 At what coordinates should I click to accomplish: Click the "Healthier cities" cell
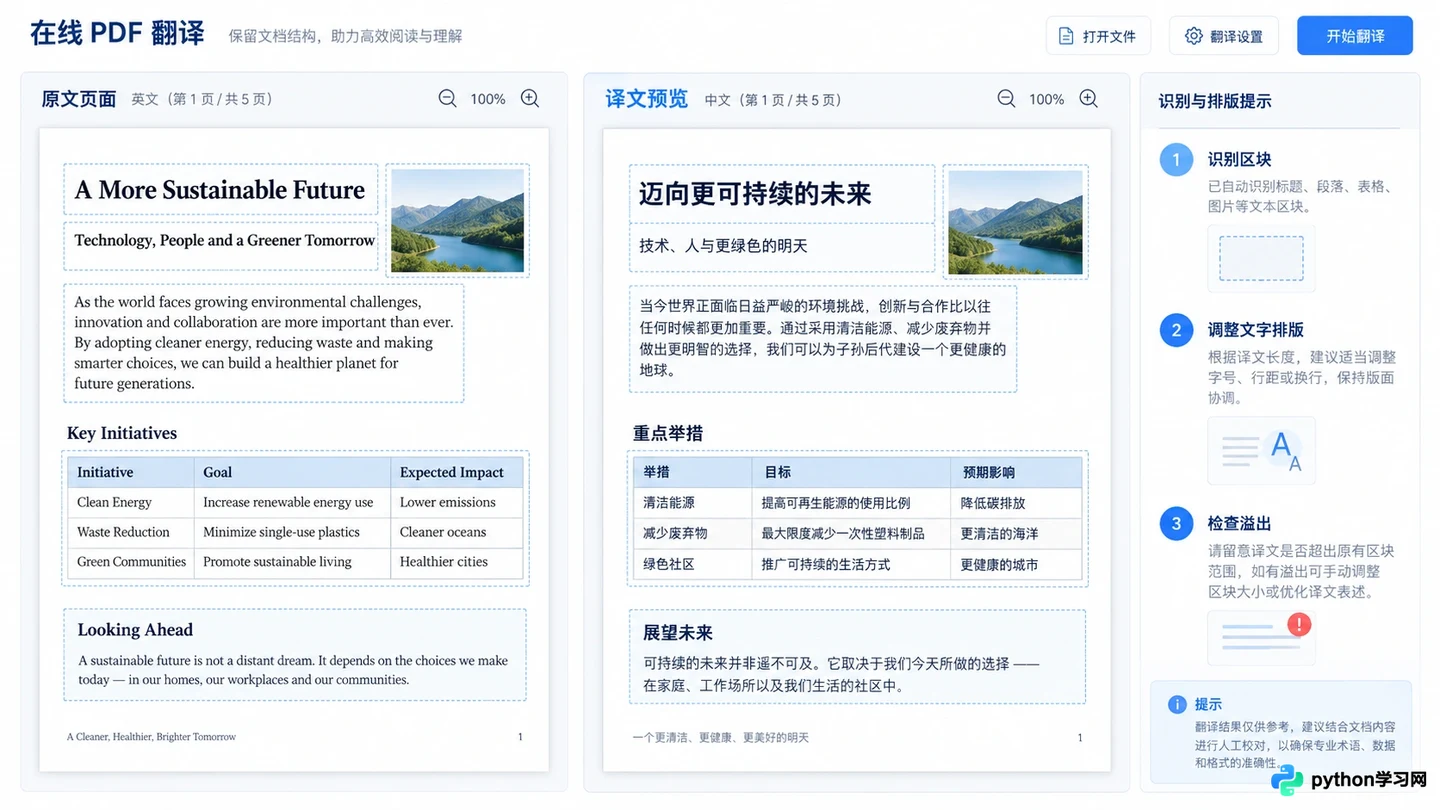457,562
